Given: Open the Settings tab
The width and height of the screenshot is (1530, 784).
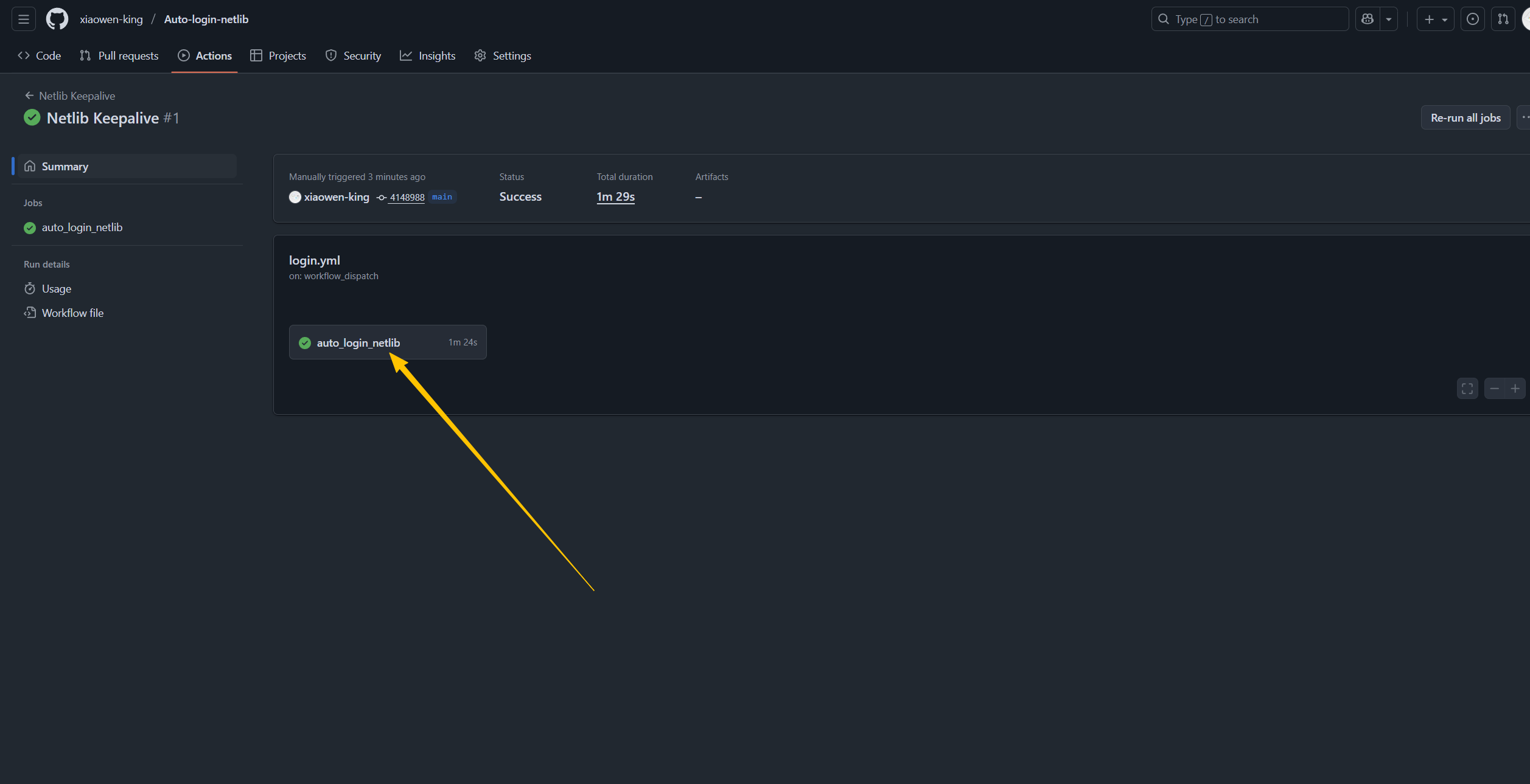Looking at the screenshot, I should (x=503, y=56).
